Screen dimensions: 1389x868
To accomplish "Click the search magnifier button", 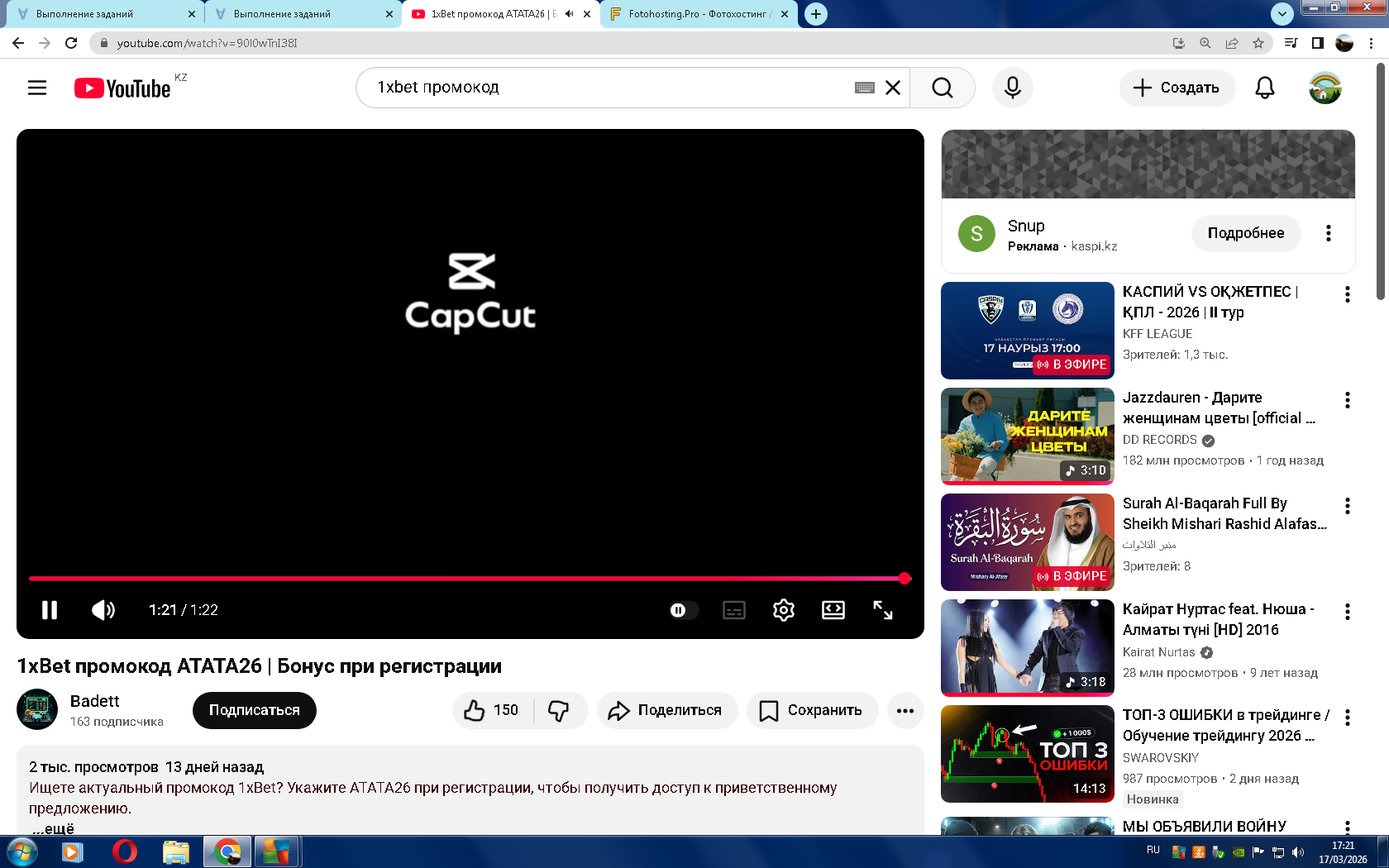I will click(x=943, y=88).
